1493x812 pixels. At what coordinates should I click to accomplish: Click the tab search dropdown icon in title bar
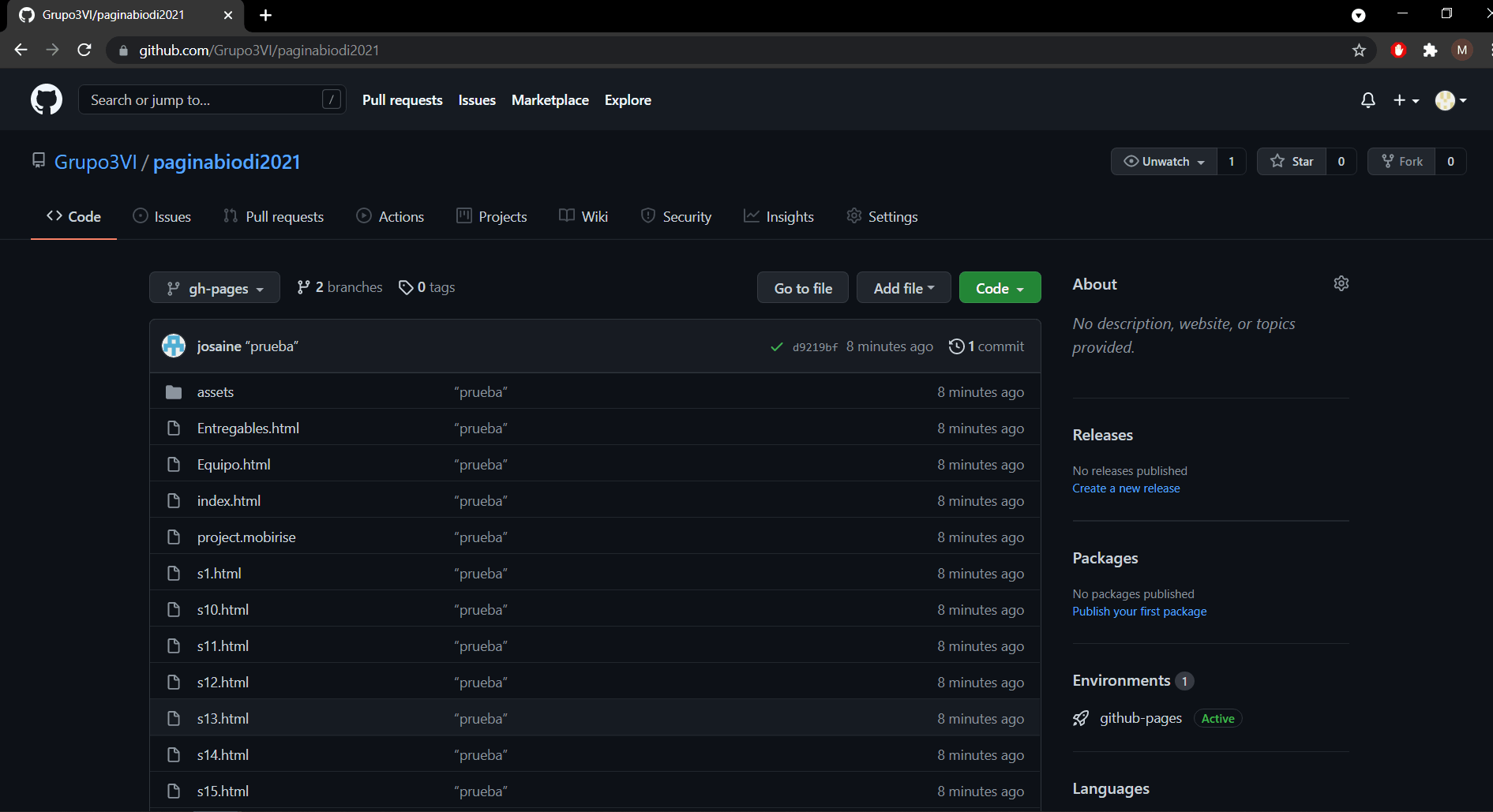point(1359,15)
